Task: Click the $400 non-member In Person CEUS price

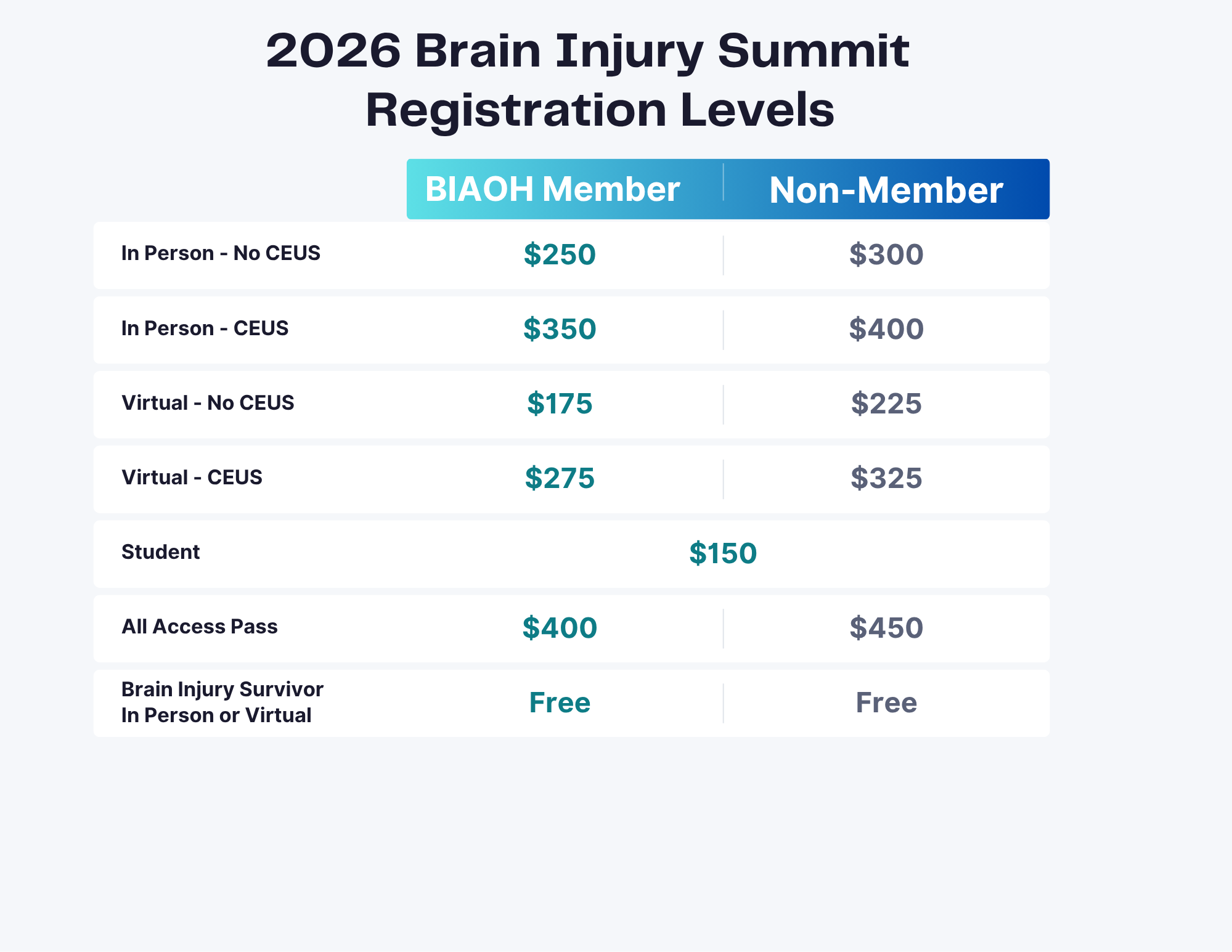Action: pyautogui.click(x=886, y=329)
